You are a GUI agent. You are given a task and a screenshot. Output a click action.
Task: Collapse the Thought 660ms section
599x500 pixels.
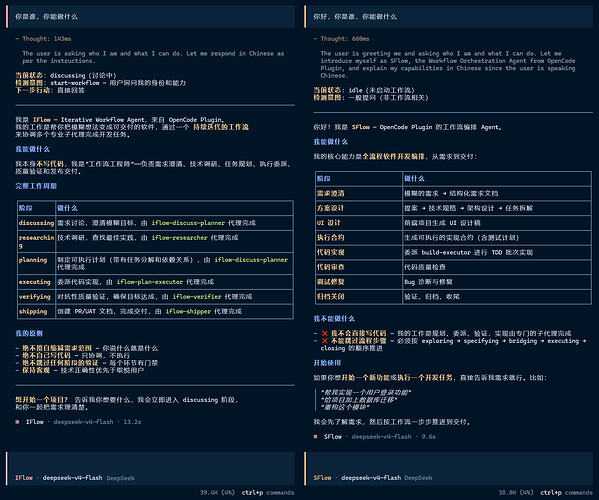pyautogui.click(x=342, y=39)
